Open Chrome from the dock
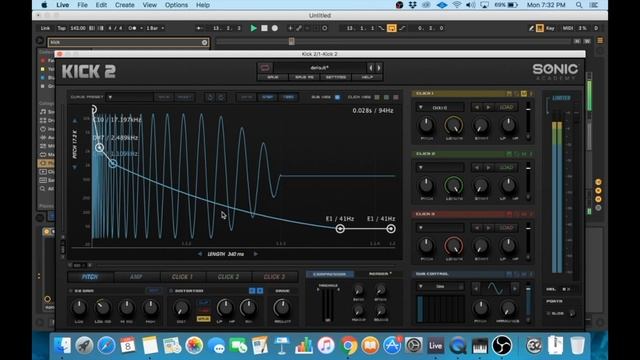640x360 pixels. tap(348, 345)
